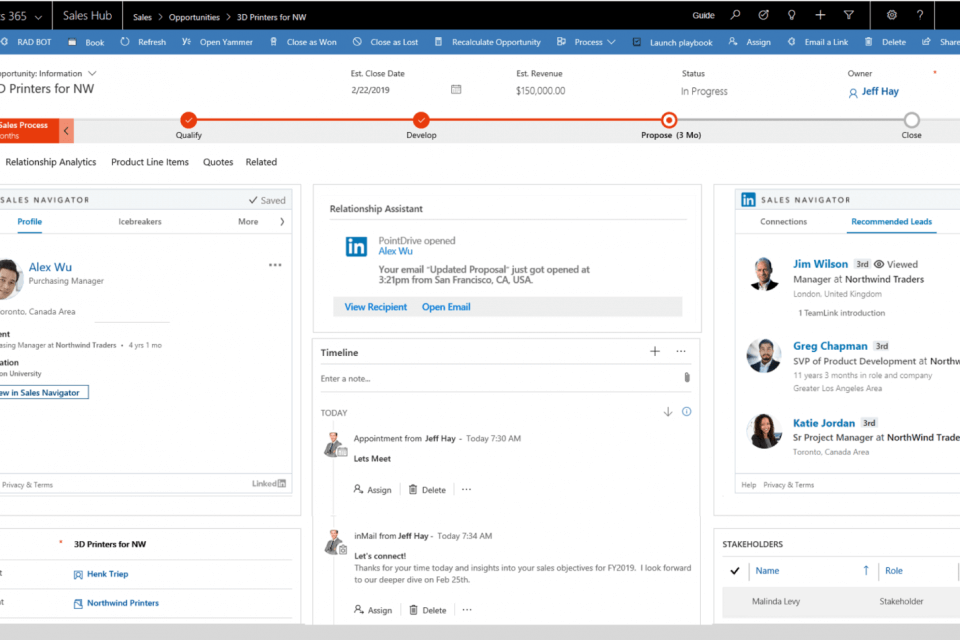Click the paperclip attachment icon in Timeline
Image resolution: width=960 pixels, height=640 pixels.
(687, 378)
